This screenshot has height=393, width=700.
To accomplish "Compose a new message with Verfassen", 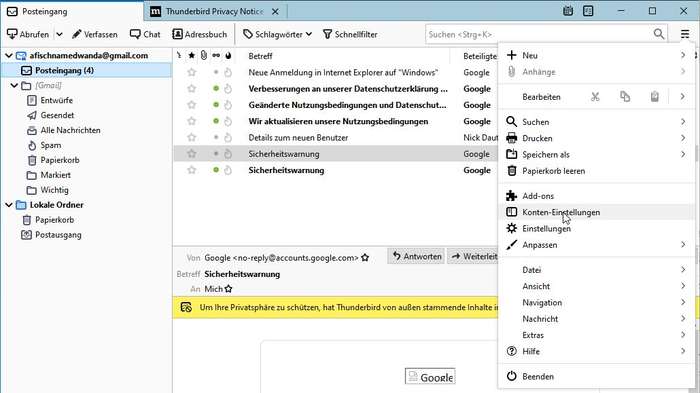I will click(95, 34).
